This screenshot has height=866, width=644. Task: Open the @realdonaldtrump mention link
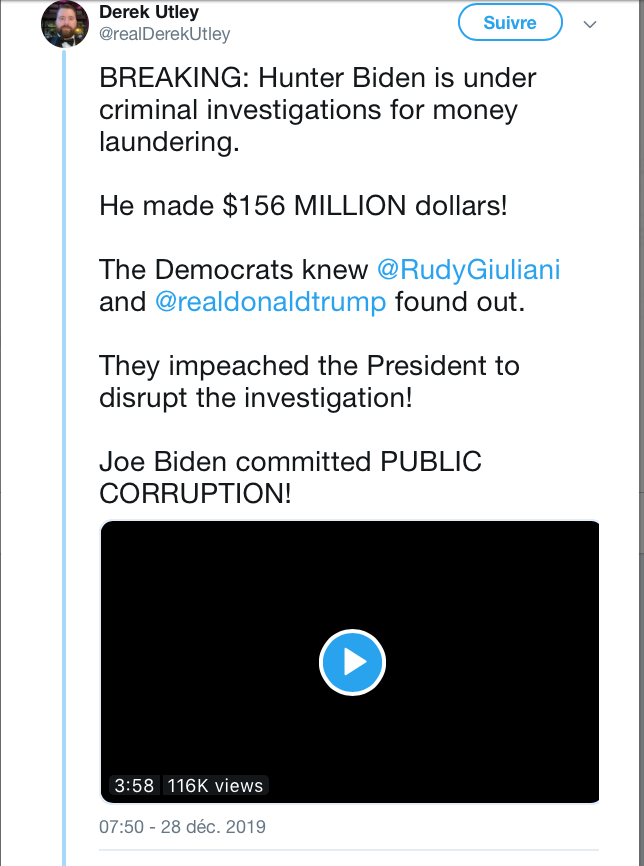[x=271, y=302]
